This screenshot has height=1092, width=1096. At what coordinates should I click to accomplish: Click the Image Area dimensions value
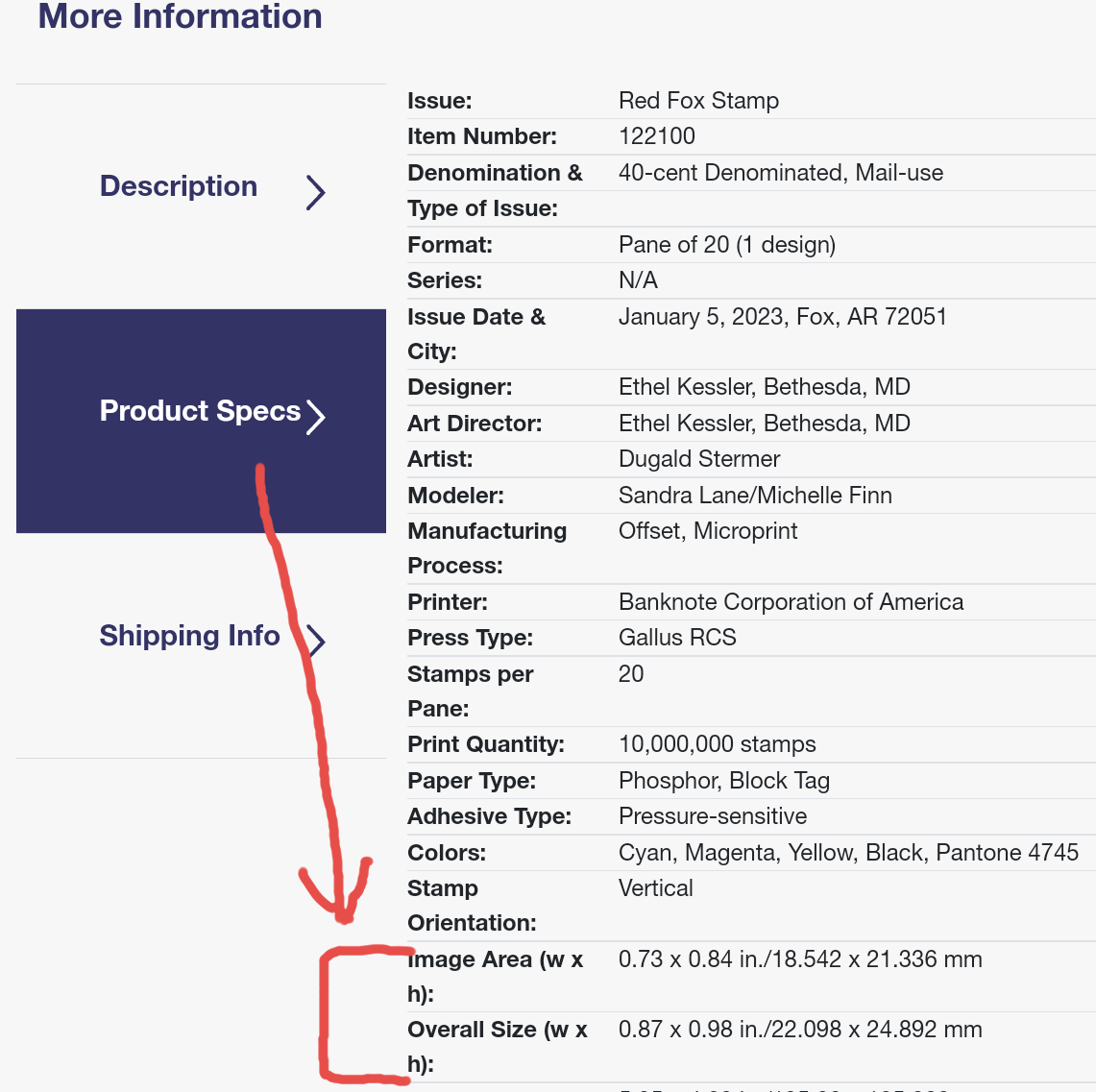tap(800, 959)
